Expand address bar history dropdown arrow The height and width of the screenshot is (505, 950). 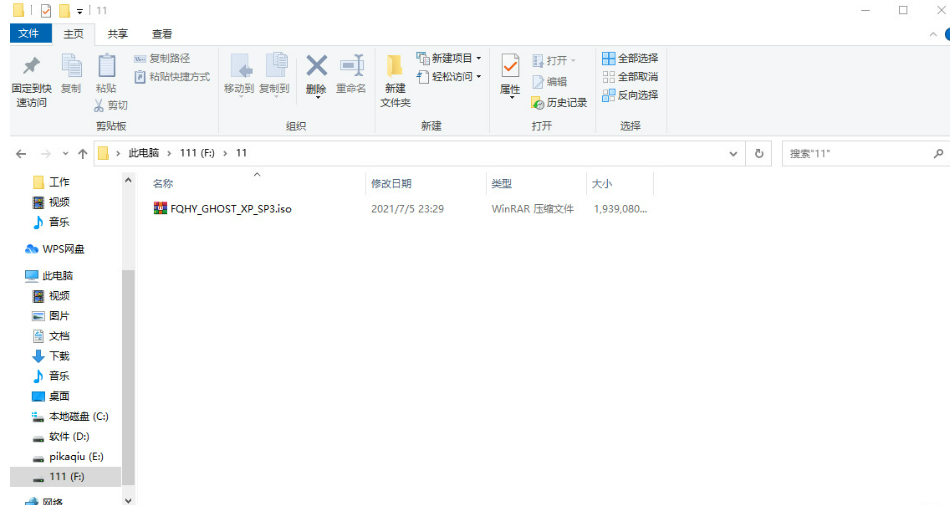735,154
